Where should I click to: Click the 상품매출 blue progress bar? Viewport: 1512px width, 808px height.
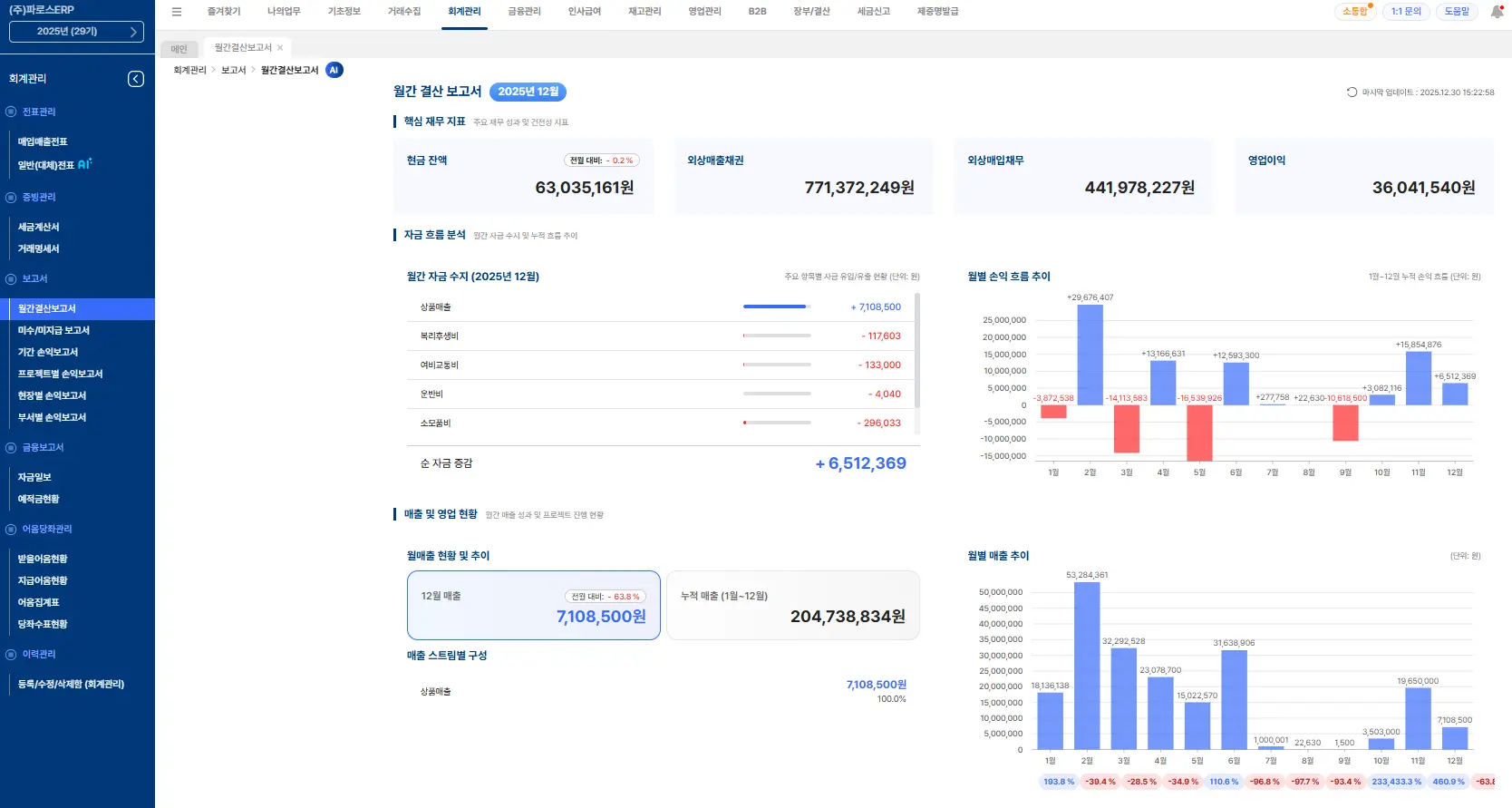click(775, 307)
